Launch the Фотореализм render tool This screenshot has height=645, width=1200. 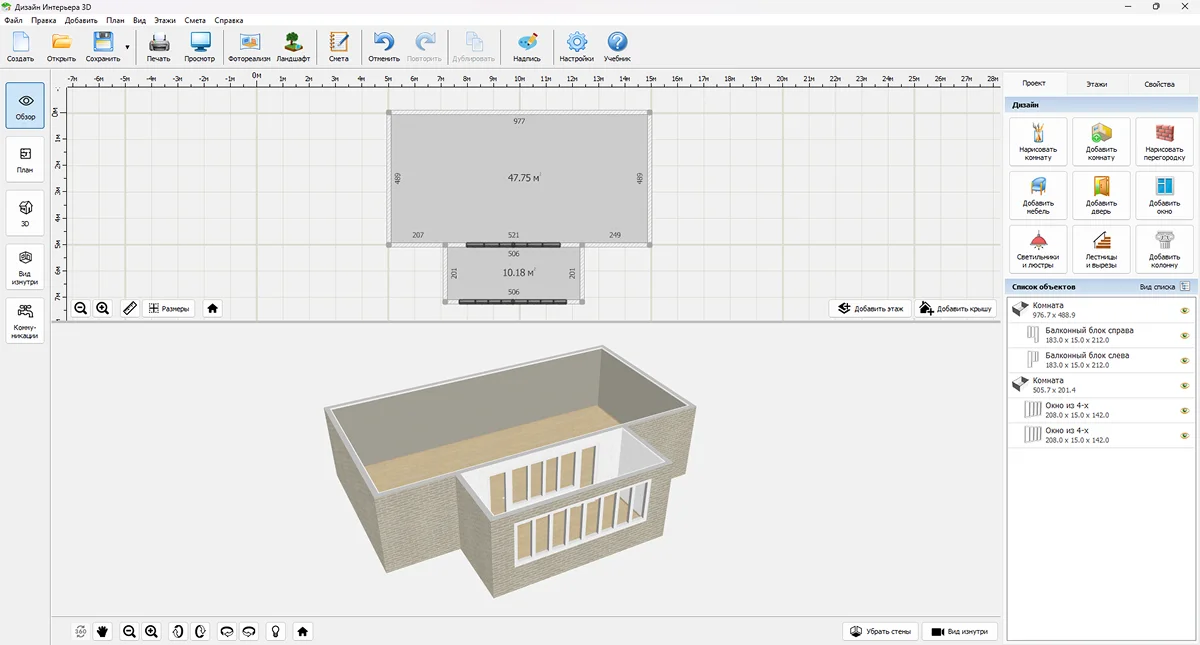click(249, 46)
